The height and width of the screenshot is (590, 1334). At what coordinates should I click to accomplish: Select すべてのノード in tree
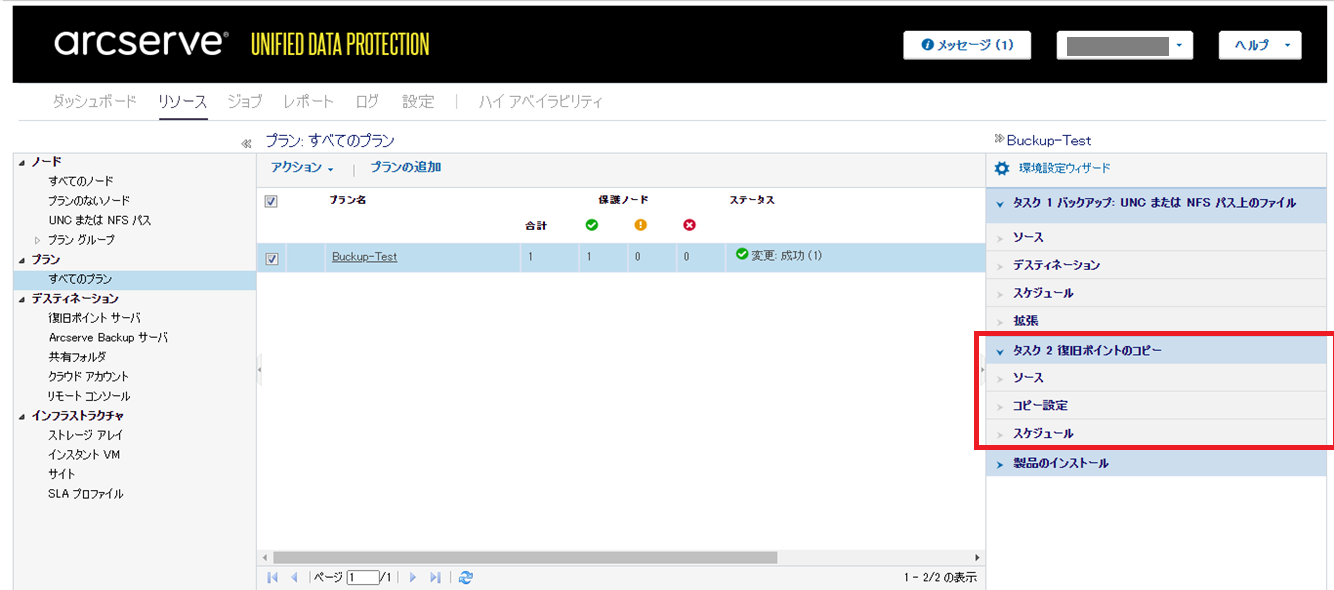pyautogui.click(x=81, y=181)
